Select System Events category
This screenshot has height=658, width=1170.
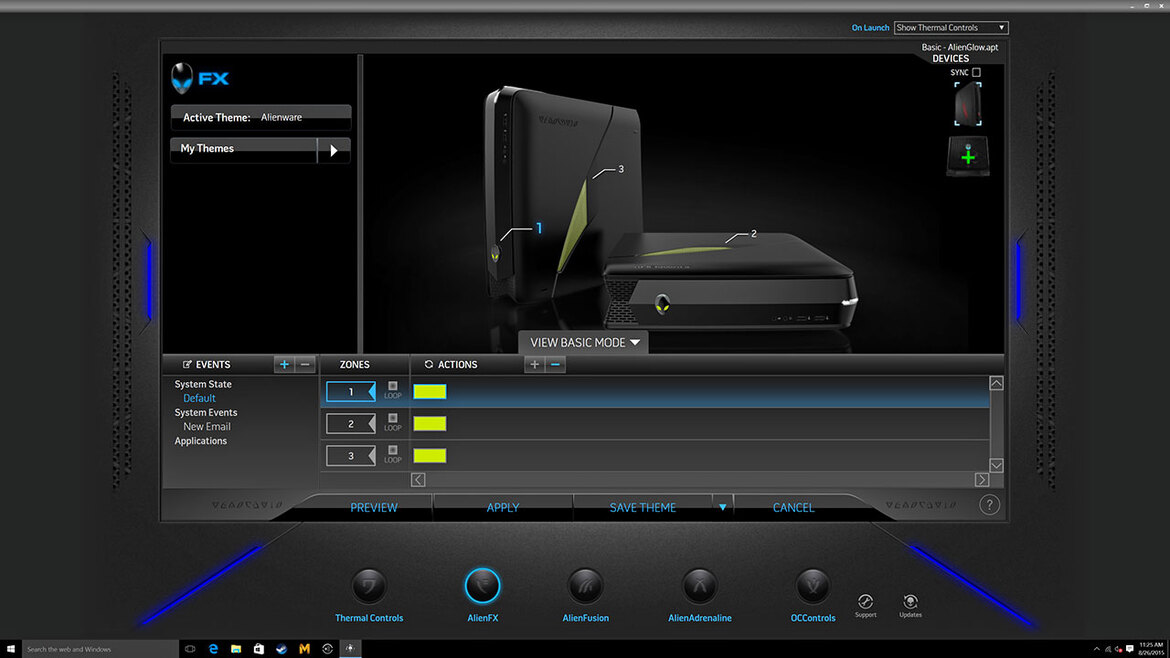(x=206, y=413)
